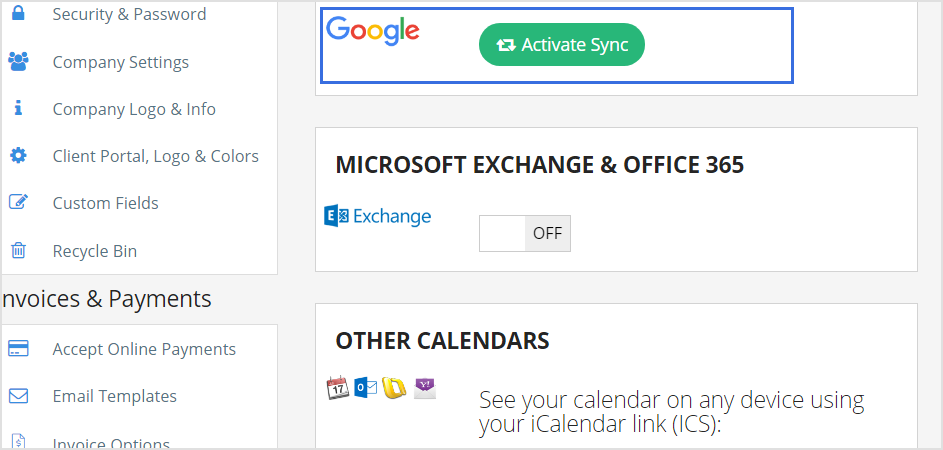This screenshot has width=943, height=450.
Task: Click the Microsoft Exchange logo
Action: click(378, 216)
